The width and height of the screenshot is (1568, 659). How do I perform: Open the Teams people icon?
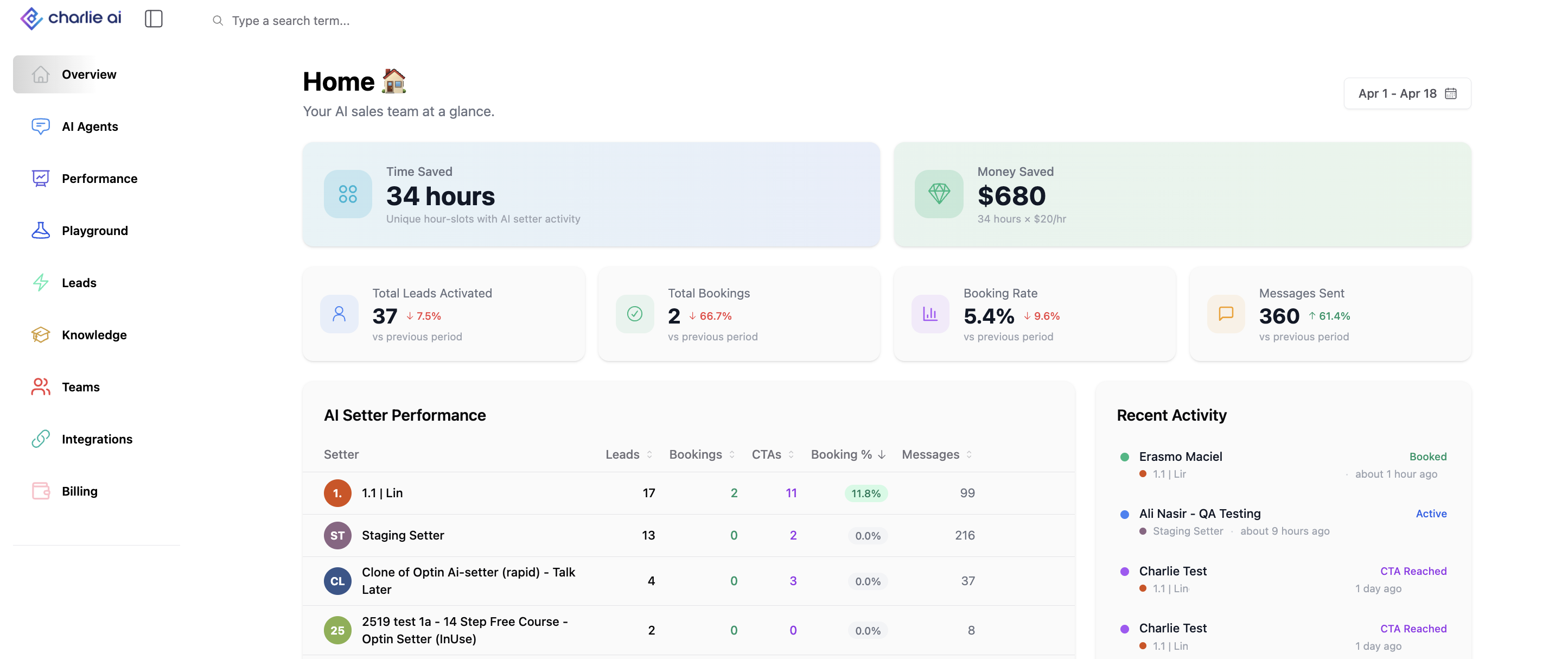40,386
